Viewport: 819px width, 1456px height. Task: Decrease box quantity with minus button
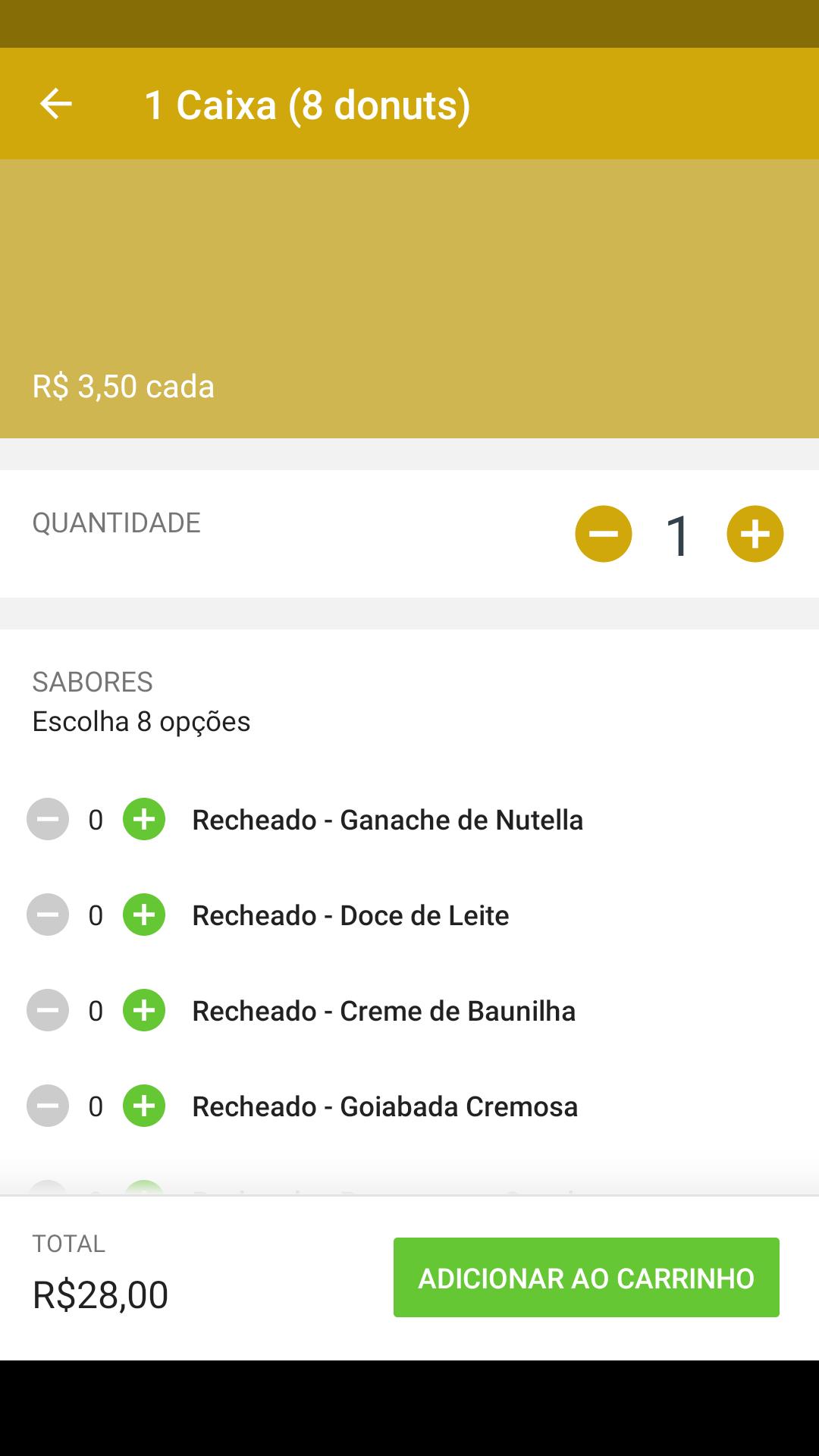[x=604, y=534]
